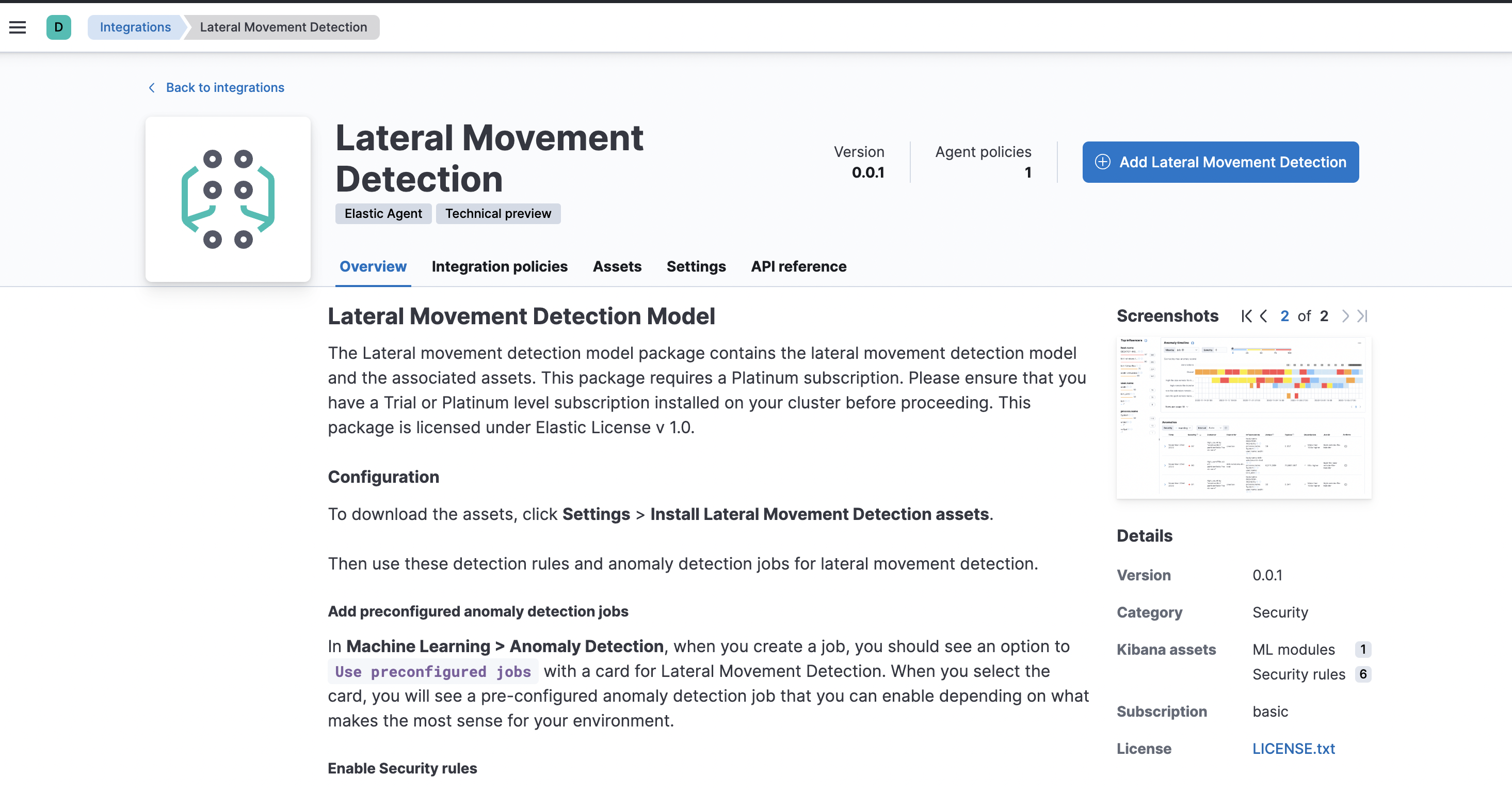Click the Back to integrations link
The image size is (1512, 790).
click(x=225, y=87)
